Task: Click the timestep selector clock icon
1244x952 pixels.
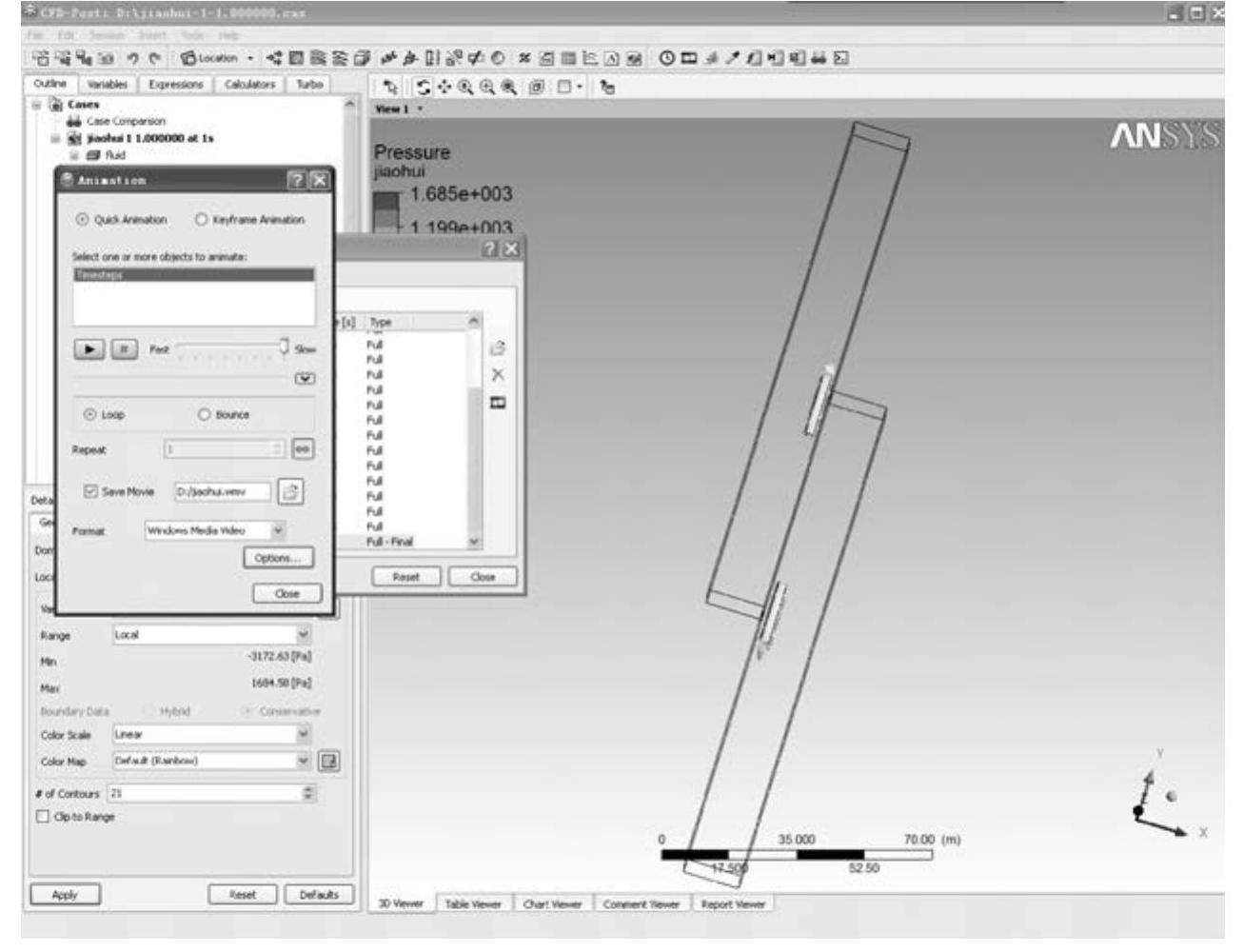Action: pyautogui.click(x=666, y=58)
